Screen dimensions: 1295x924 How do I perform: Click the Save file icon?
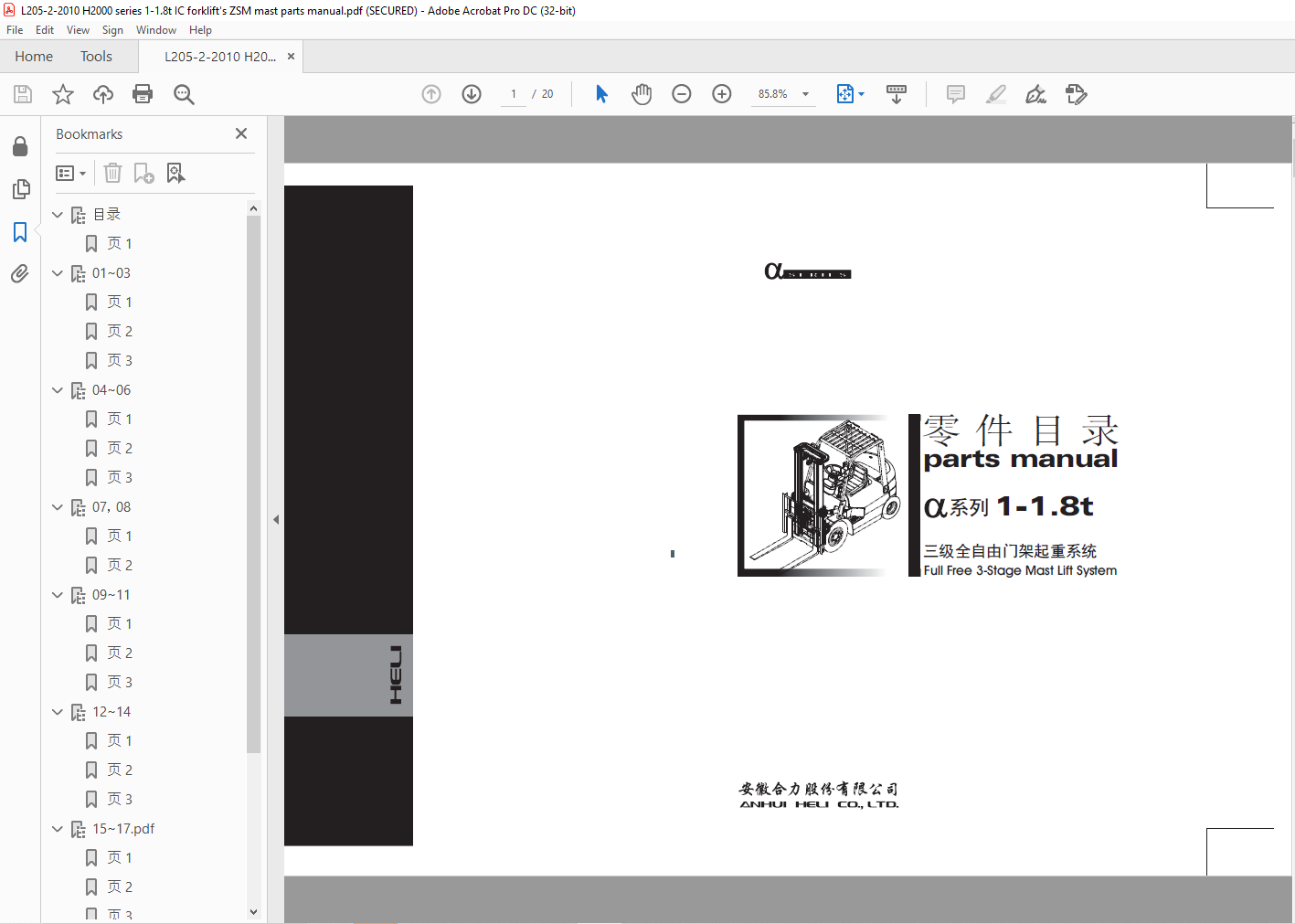(x=23, y=94)
